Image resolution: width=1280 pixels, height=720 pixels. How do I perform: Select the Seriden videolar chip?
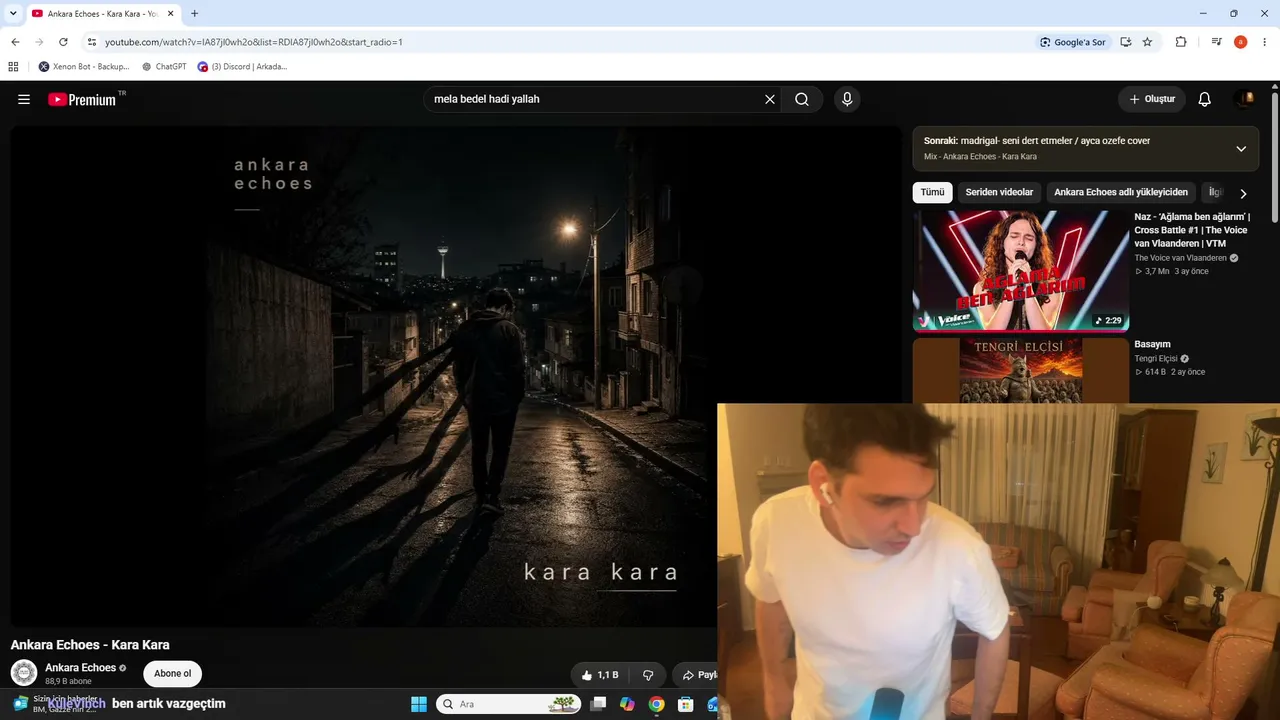coord(999,192)
